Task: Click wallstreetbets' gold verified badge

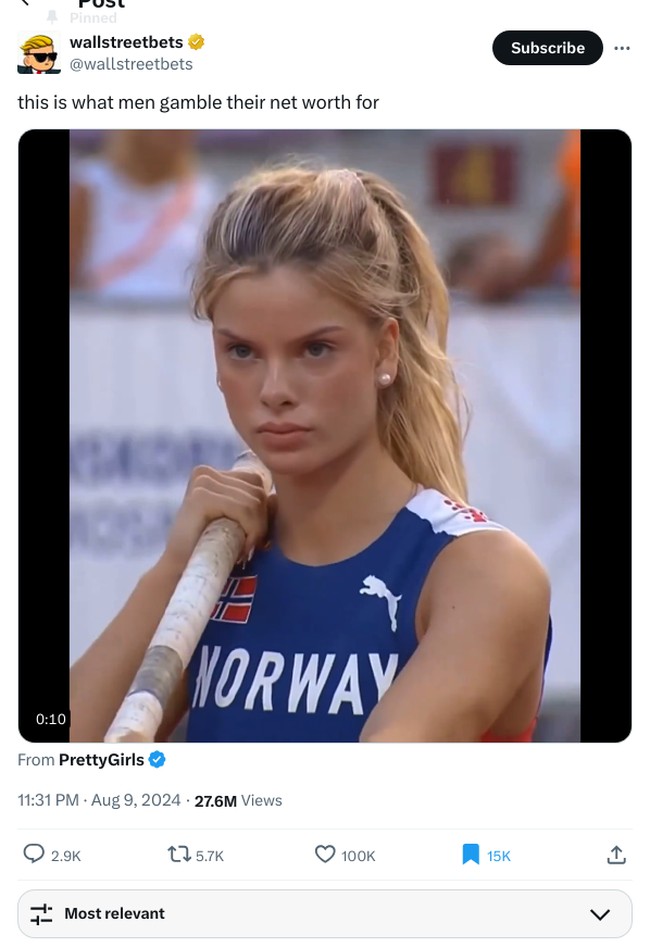Action: (196, 42)
